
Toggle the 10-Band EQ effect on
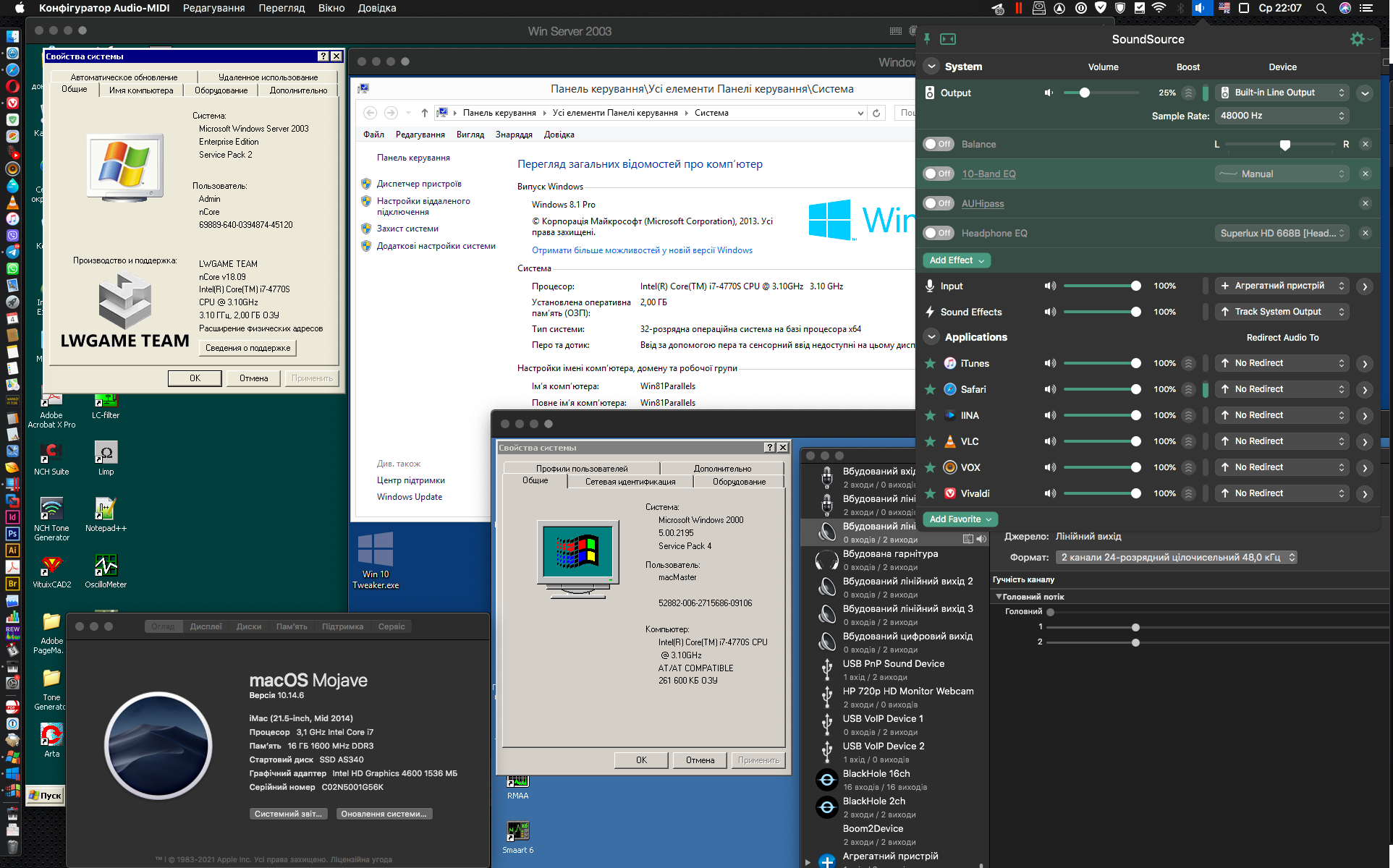point(939,174)
